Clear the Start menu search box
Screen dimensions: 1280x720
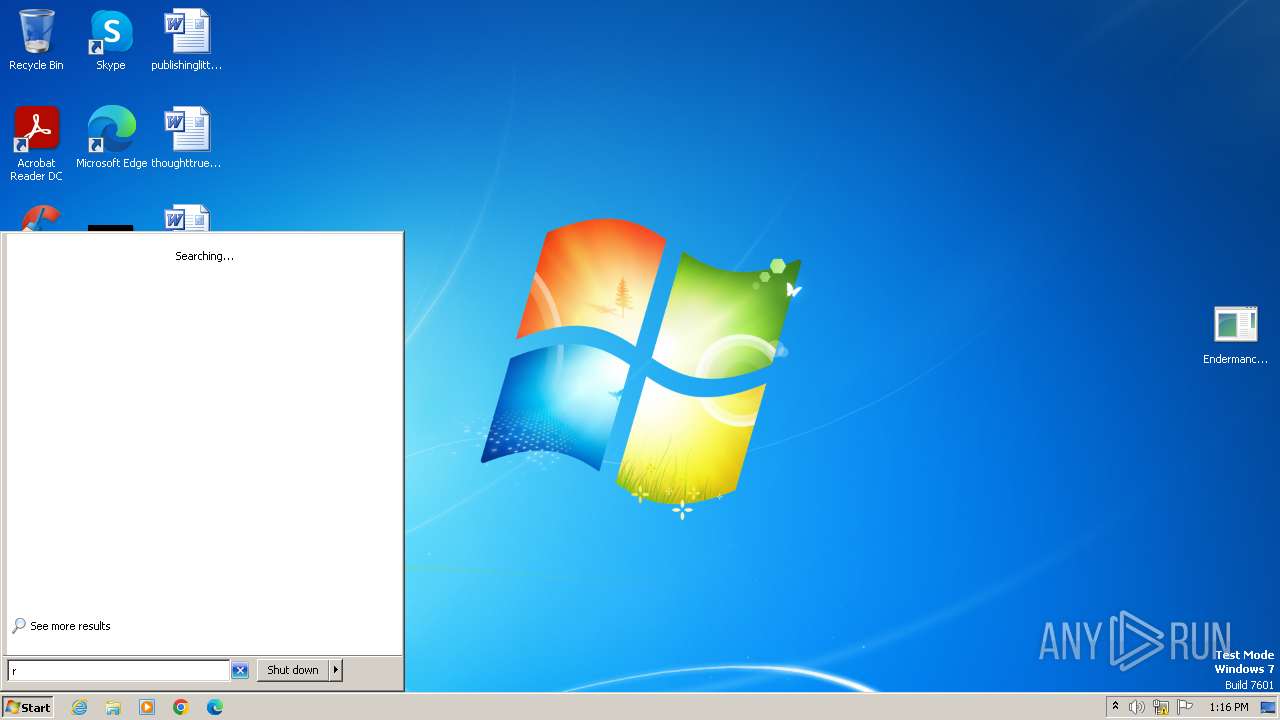(240, 670)
